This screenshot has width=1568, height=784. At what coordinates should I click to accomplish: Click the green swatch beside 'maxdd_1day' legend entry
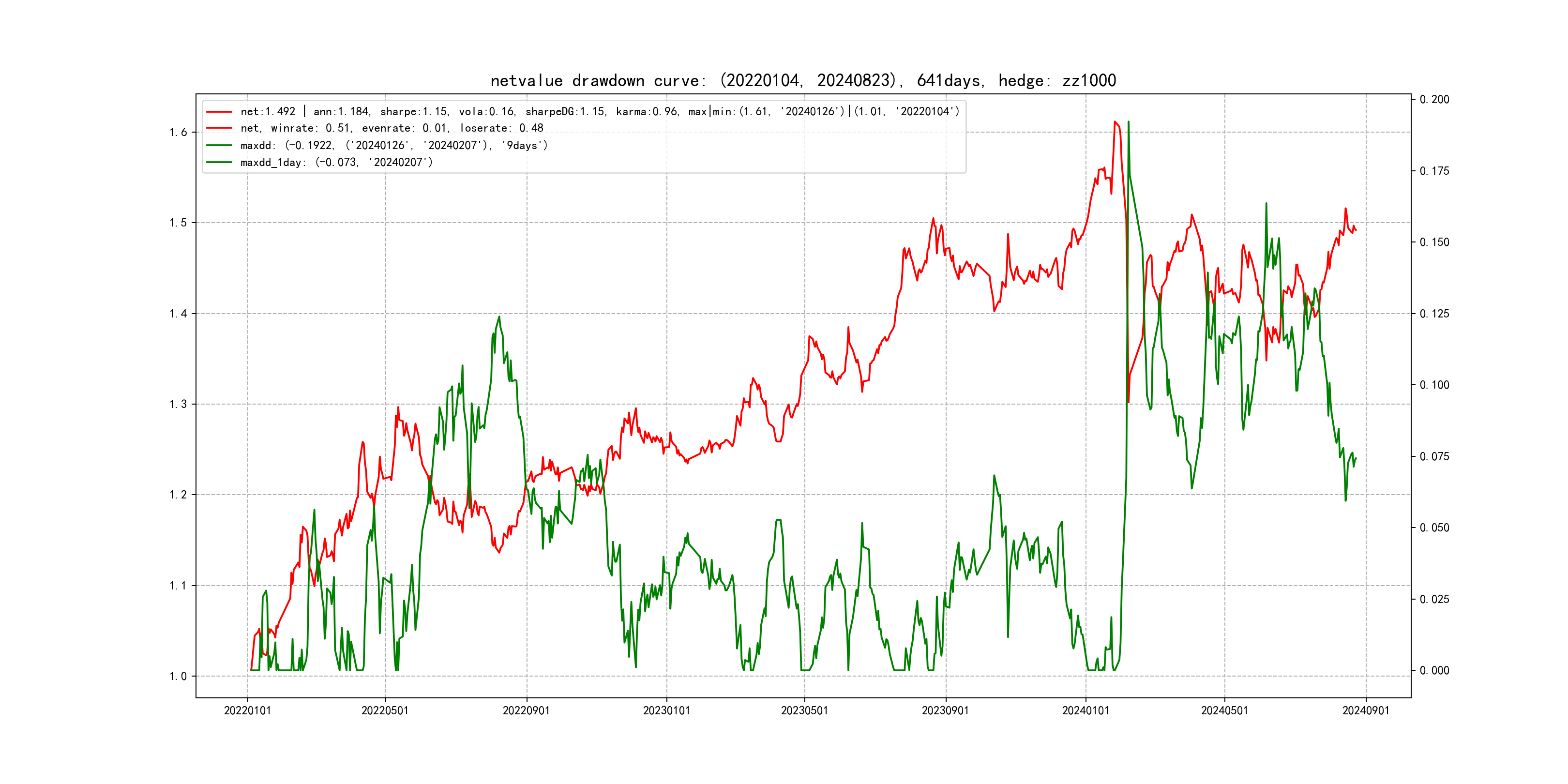coord(219,163)
